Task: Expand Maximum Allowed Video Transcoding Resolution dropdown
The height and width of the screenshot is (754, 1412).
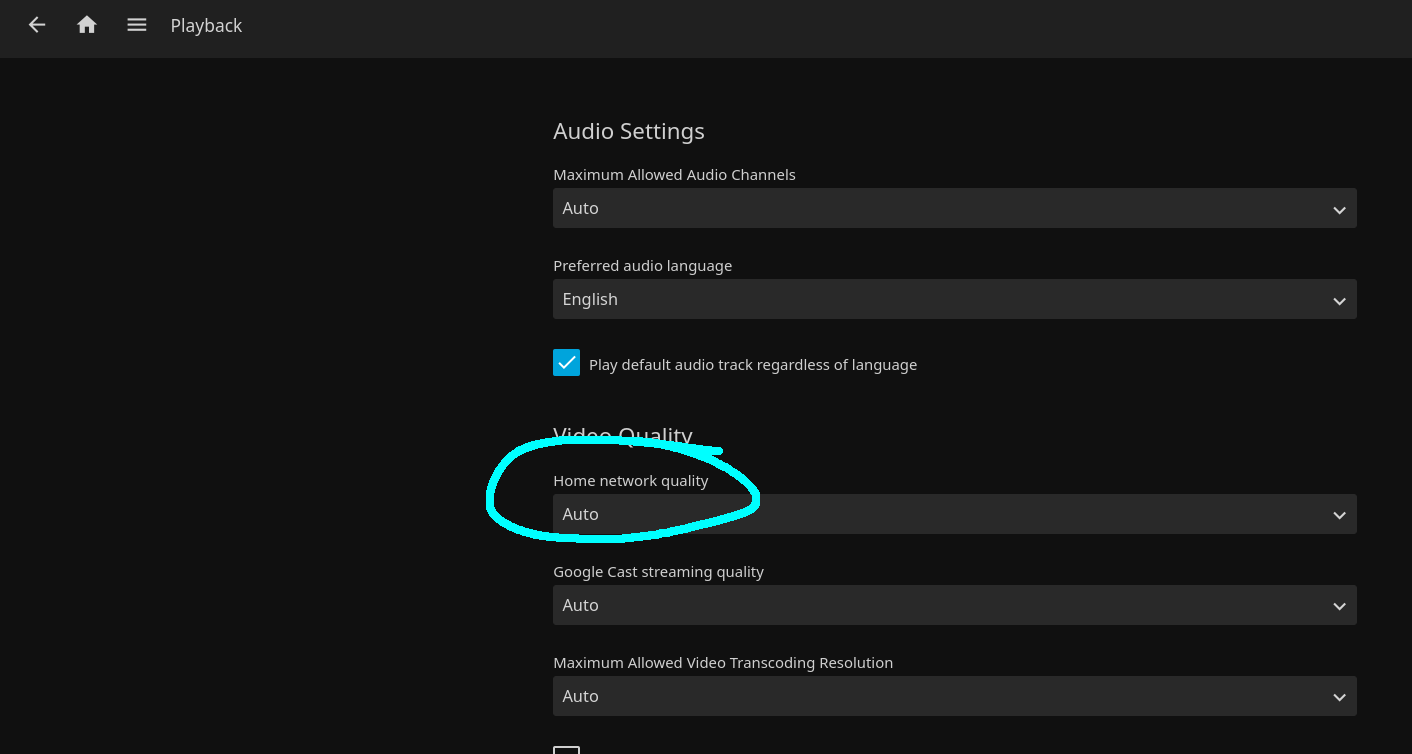Action: tap(954, 696)
